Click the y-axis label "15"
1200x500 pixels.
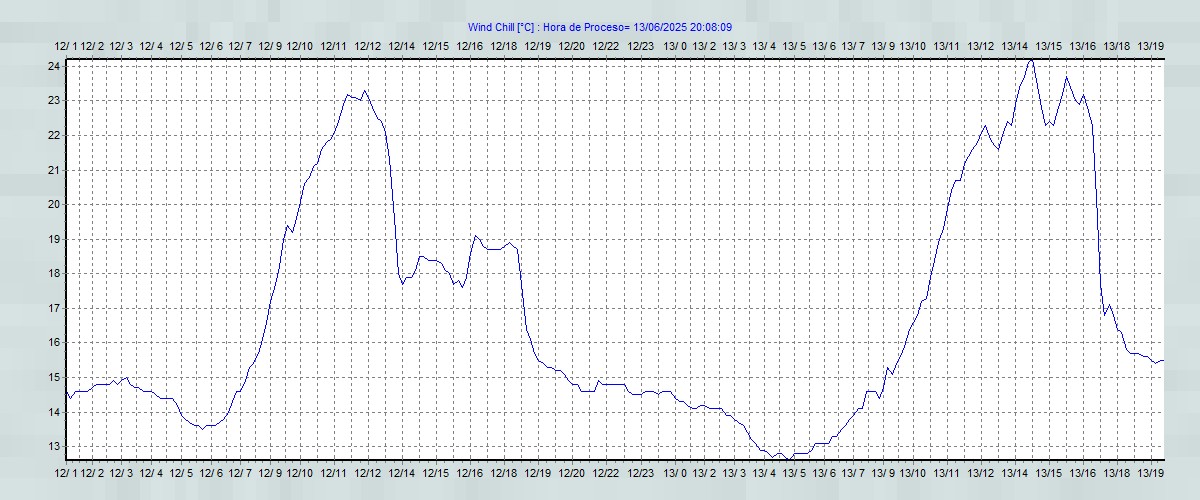56,377
